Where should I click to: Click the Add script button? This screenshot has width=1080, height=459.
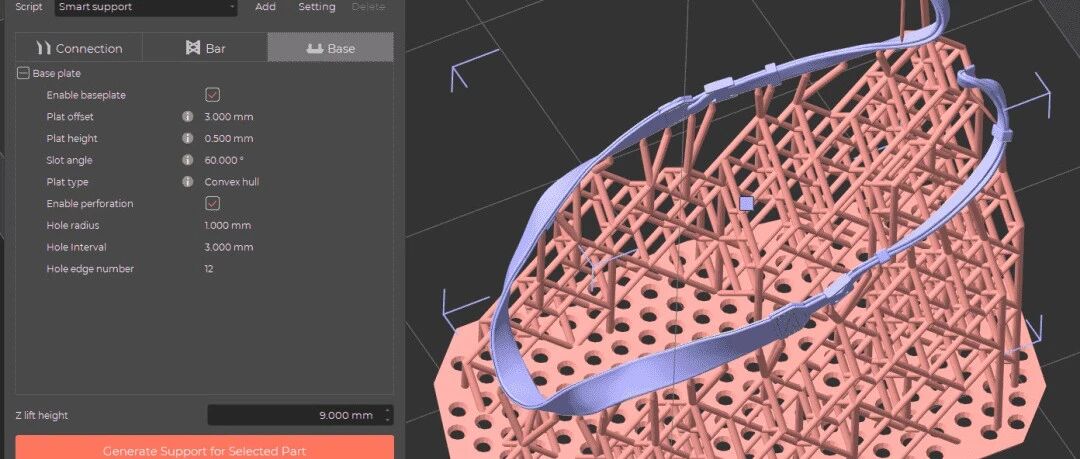coord(265,7)
